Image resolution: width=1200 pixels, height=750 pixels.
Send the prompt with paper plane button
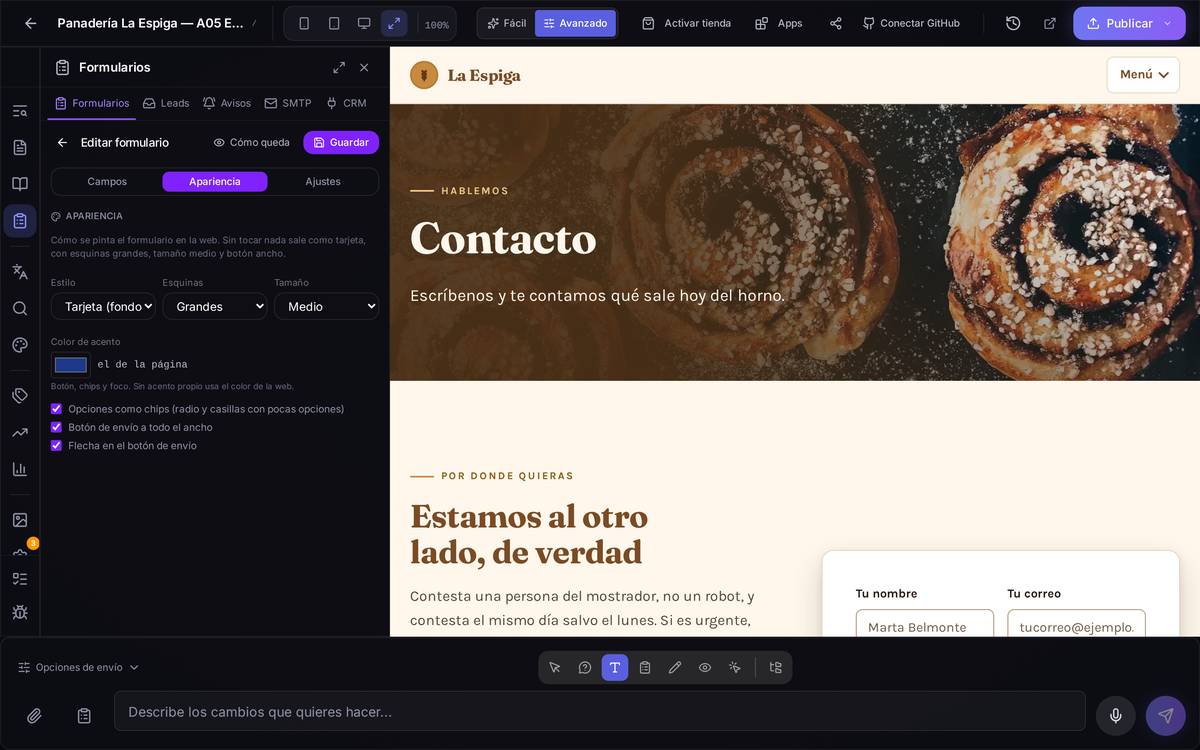tap(1166, 716)
